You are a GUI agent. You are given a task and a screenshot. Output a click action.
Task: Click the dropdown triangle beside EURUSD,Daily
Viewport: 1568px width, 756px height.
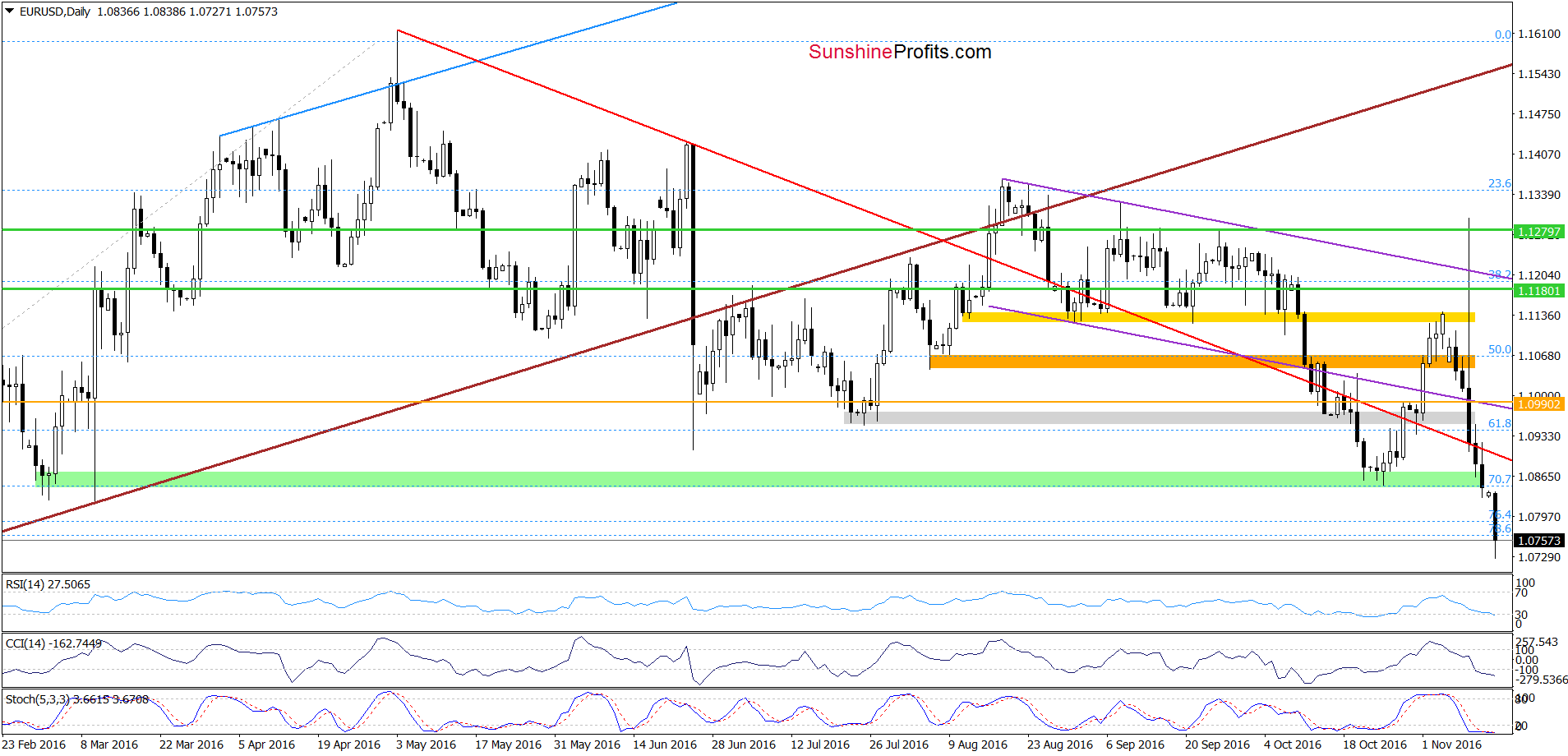click(x=9, y=12)
